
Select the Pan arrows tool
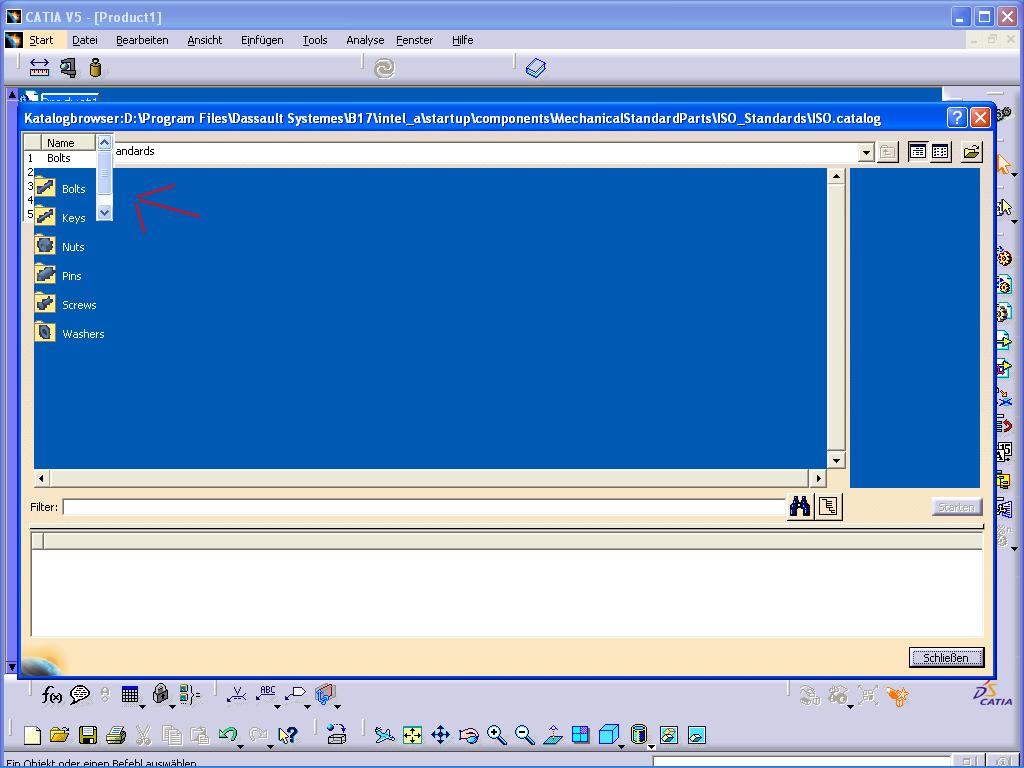point(441,735)
